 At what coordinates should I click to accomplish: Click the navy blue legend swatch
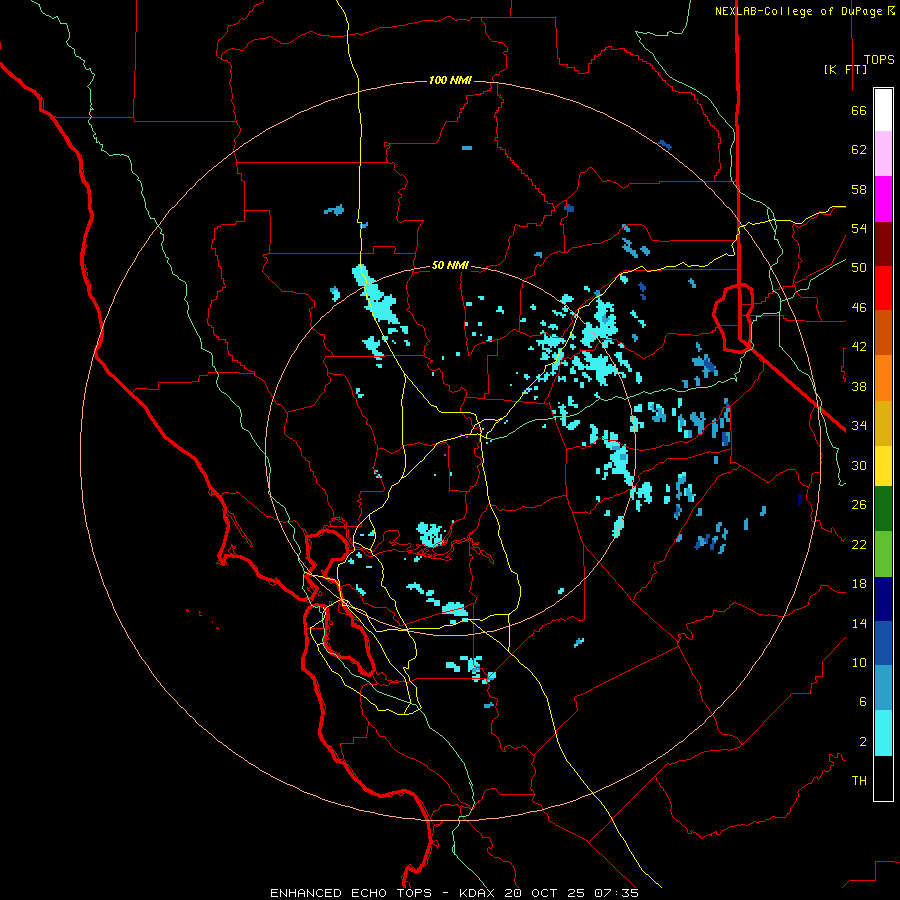pos(883,599)
